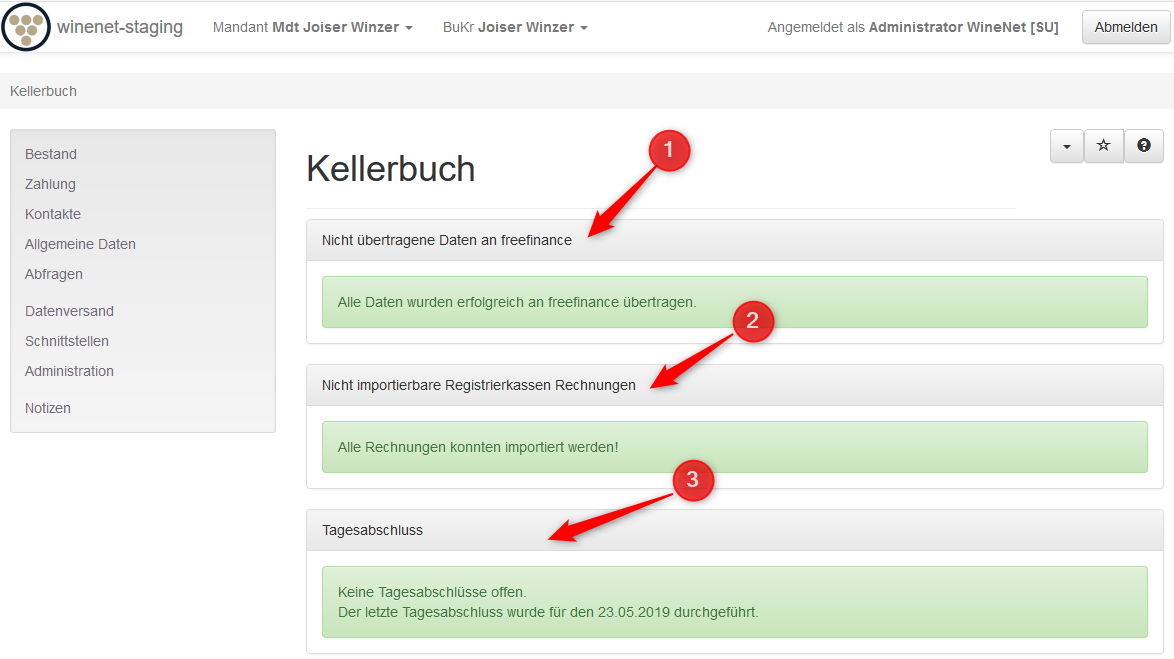Image resolution: width=1174 pixels, height=659 pixels.
Task: Click the Nicht importierbare Registrierkassen Rechnungen header
Action: 478,385
